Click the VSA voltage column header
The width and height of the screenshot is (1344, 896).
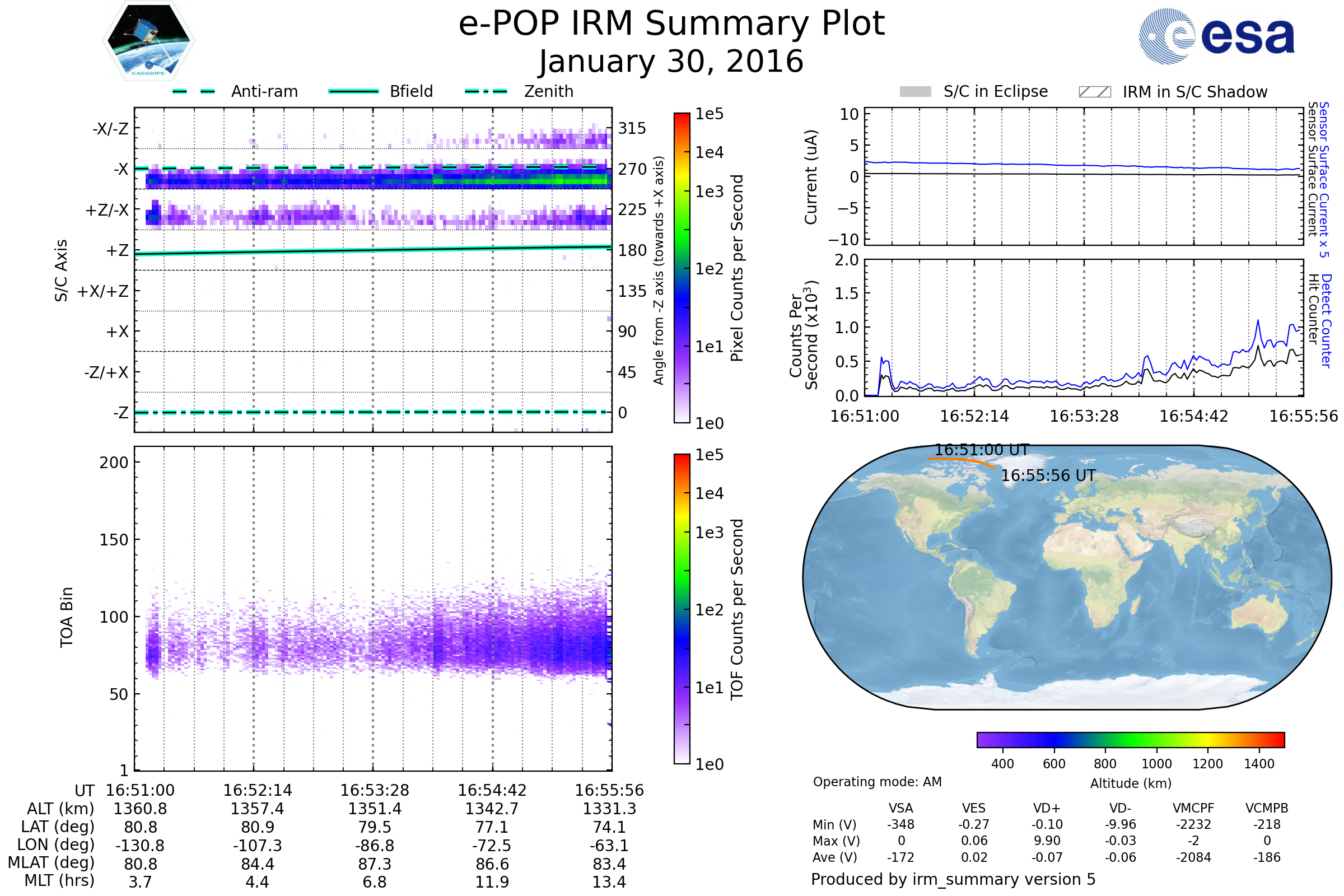[x=900, y=809]
